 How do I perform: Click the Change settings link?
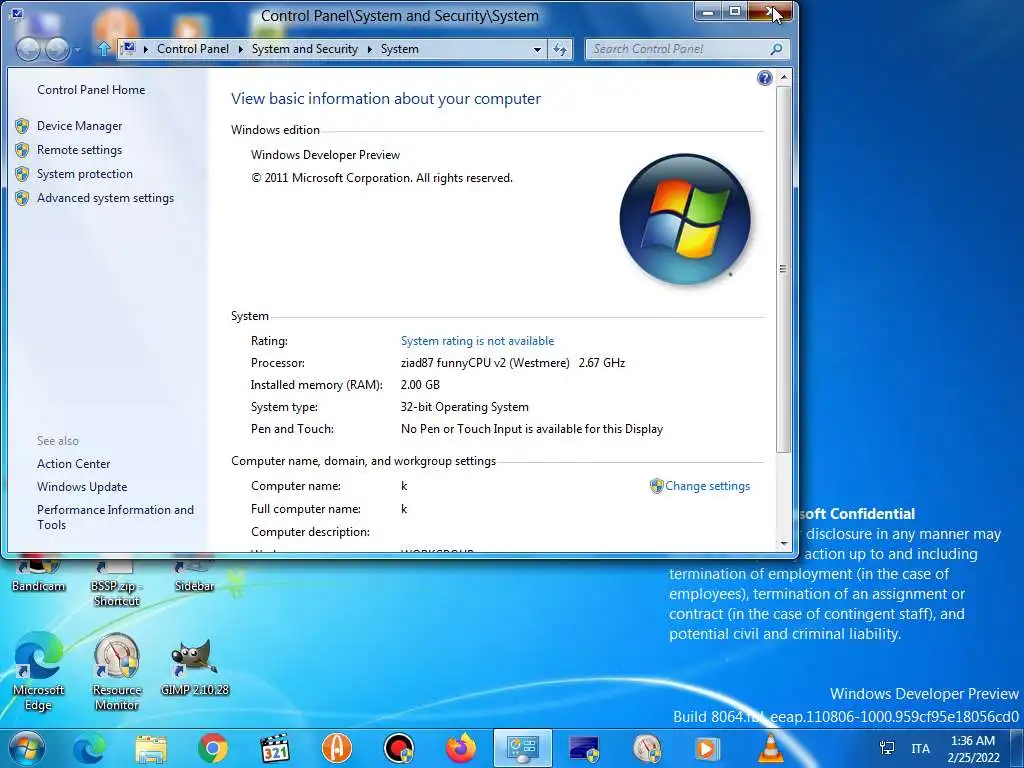coord(707,486)
